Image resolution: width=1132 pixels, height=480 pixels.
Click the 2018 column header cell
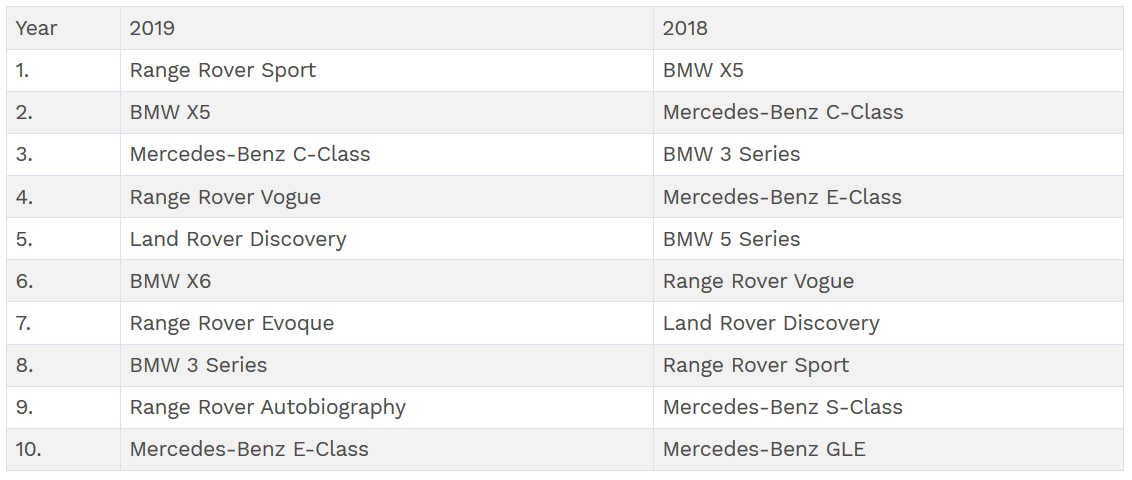(685, 28)
